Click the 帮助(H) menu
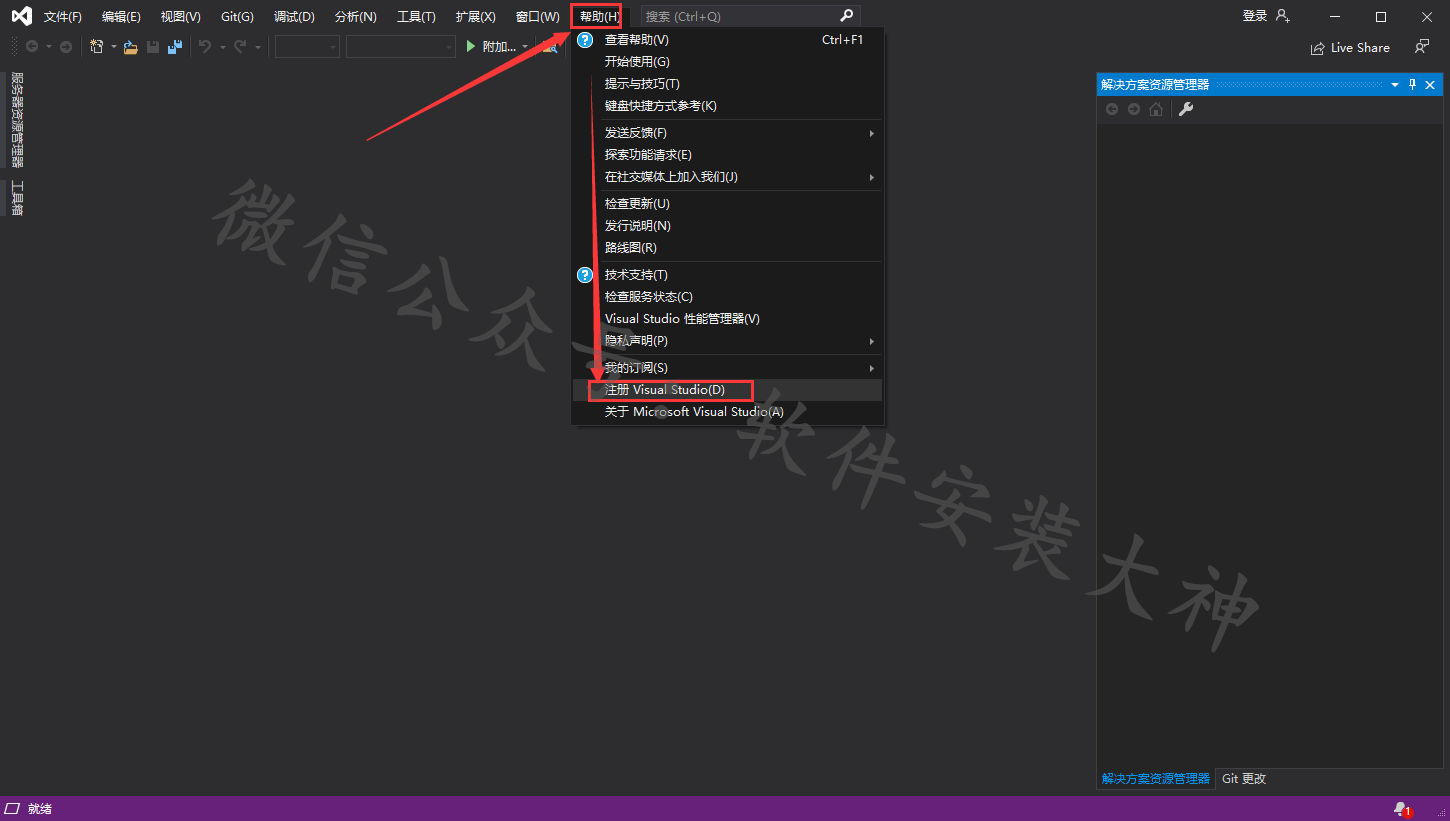 pyautogui.click(x=600, y=17)
